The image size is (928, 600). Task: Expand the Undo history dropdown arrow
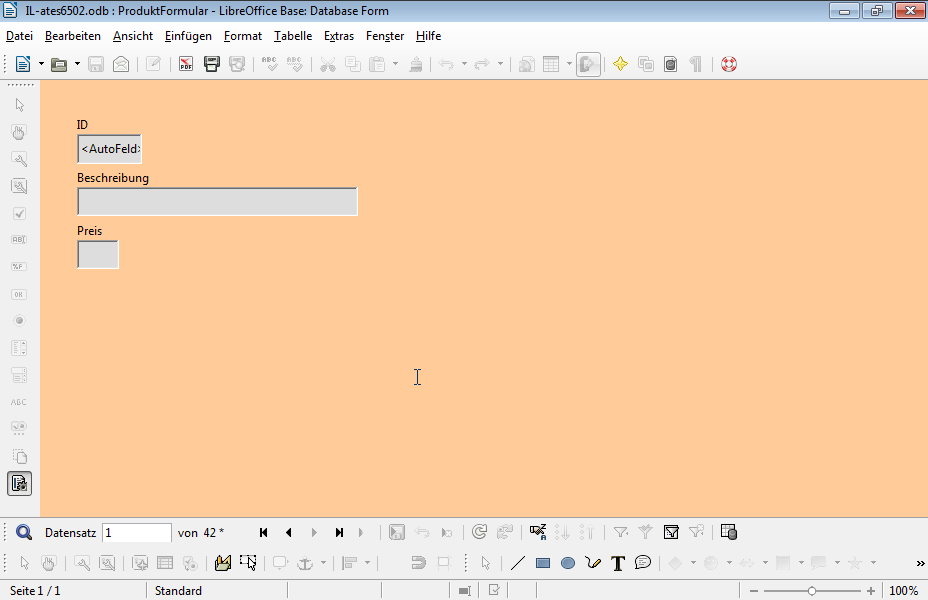point(464,64)
